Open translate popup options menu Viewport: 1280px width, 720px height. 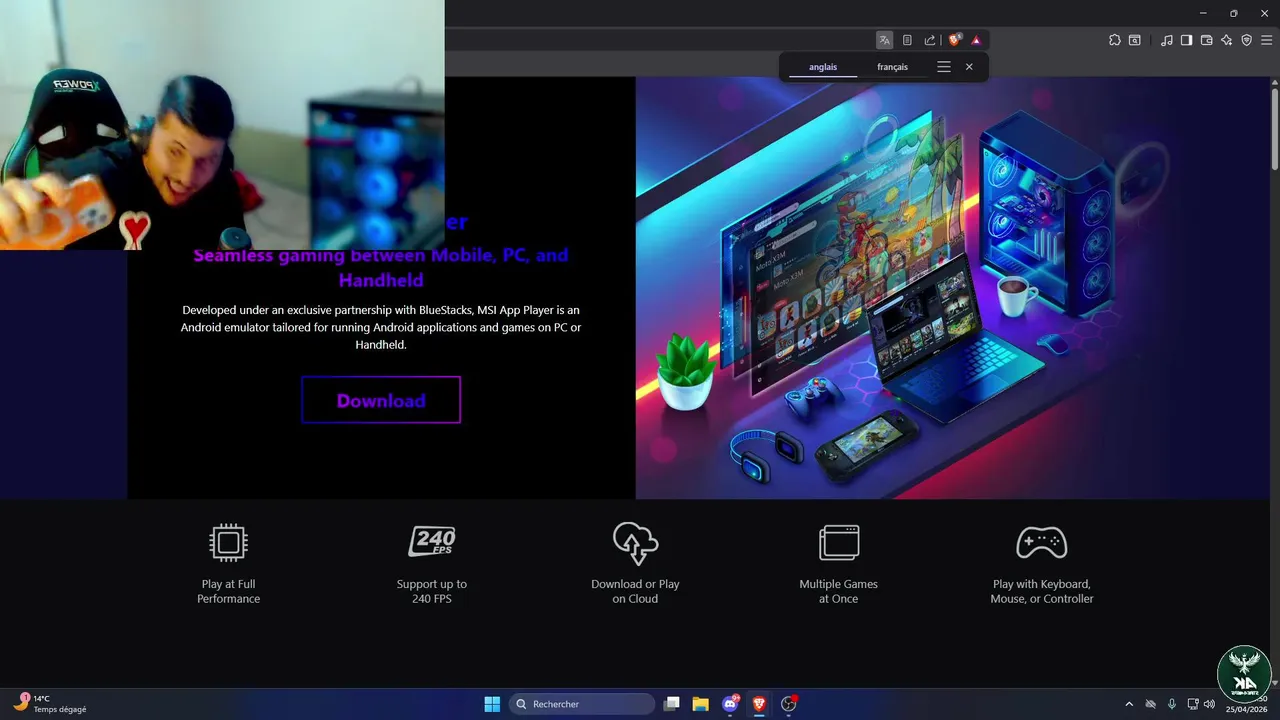(x=944, y=67)
